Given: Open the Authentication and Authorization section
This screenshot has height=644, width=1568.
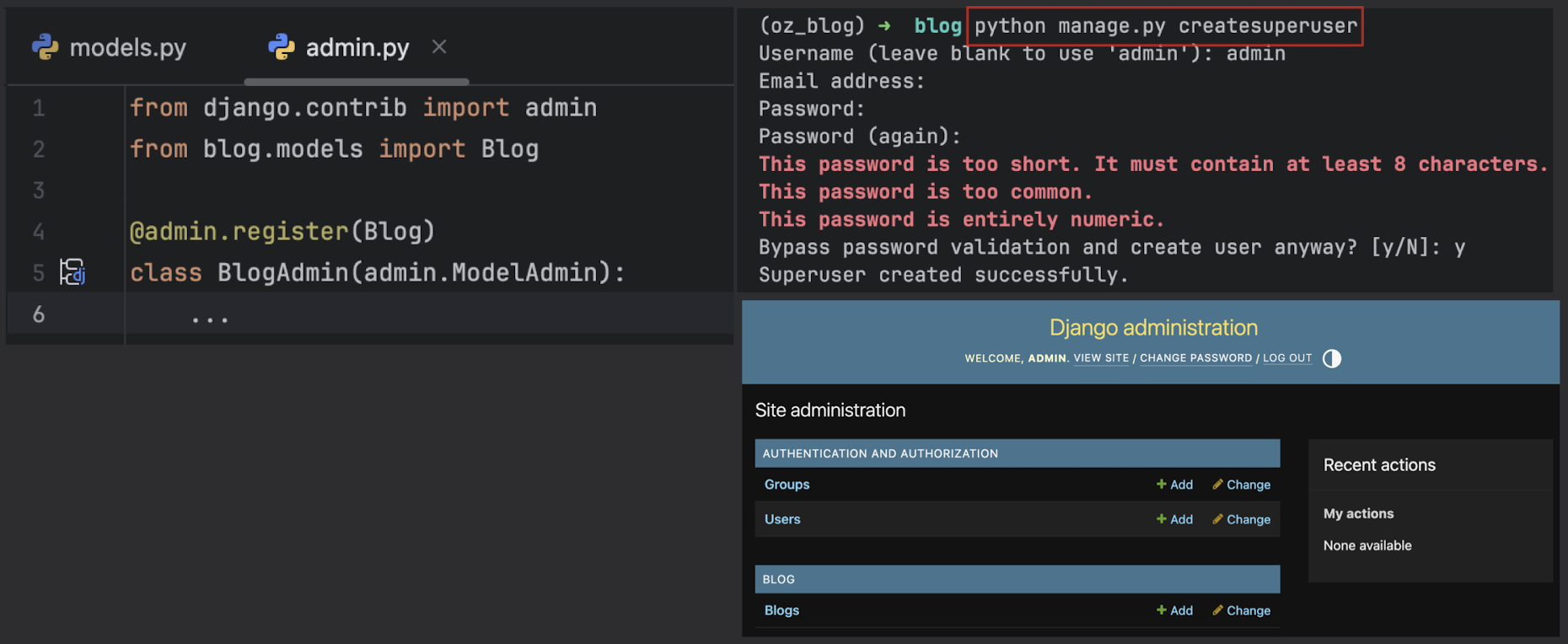Looking at the screenshot, I should click(880, 453).
